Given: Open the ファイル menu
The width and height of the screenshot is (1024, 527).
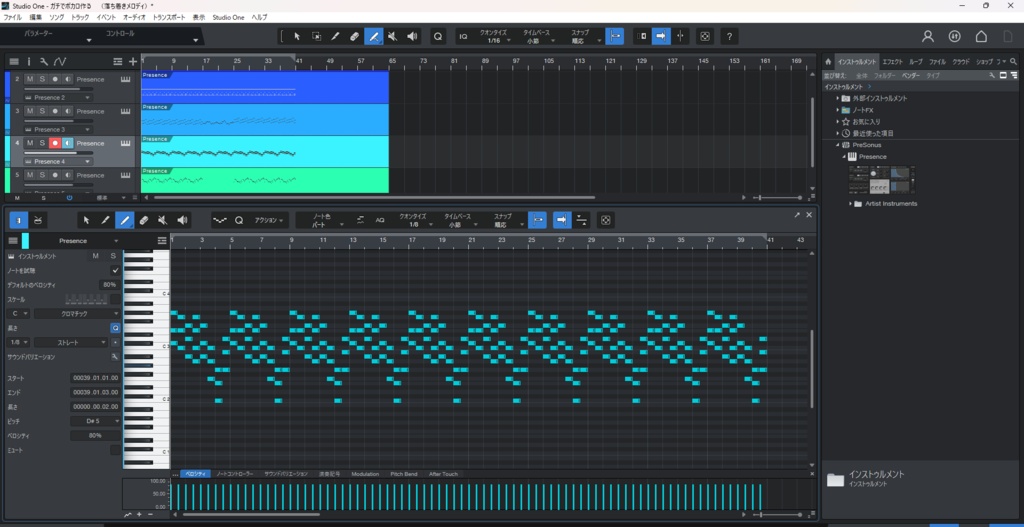Looking at the screenshot, I should point(12,17).
